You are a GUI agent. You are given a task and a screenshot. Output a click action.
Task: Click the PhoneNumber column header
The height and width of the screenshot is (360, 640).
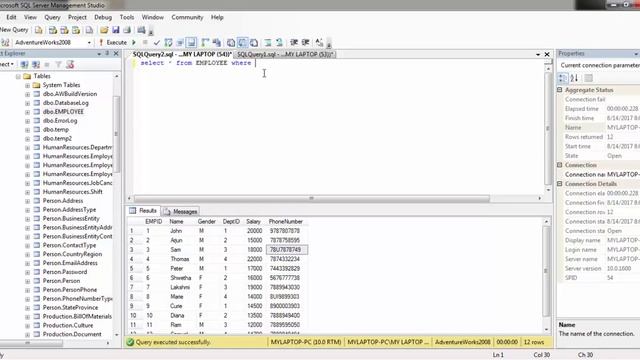click(286, 221)
